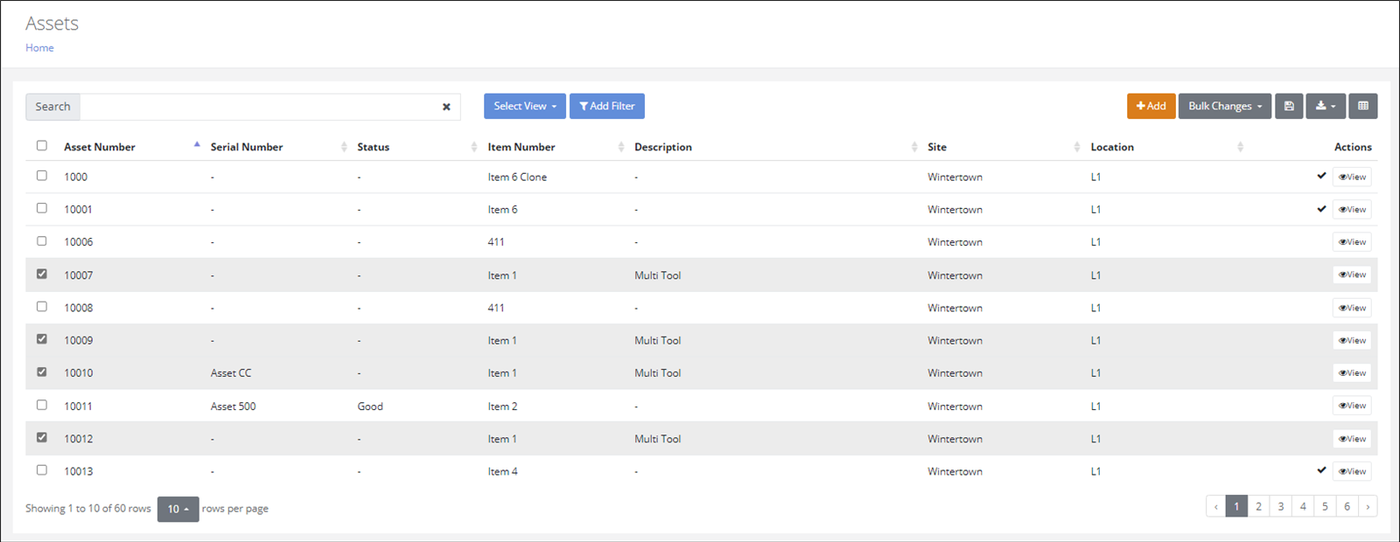Sort by Description column arrows
This screenshot has width=1400, height=542.
915,147
